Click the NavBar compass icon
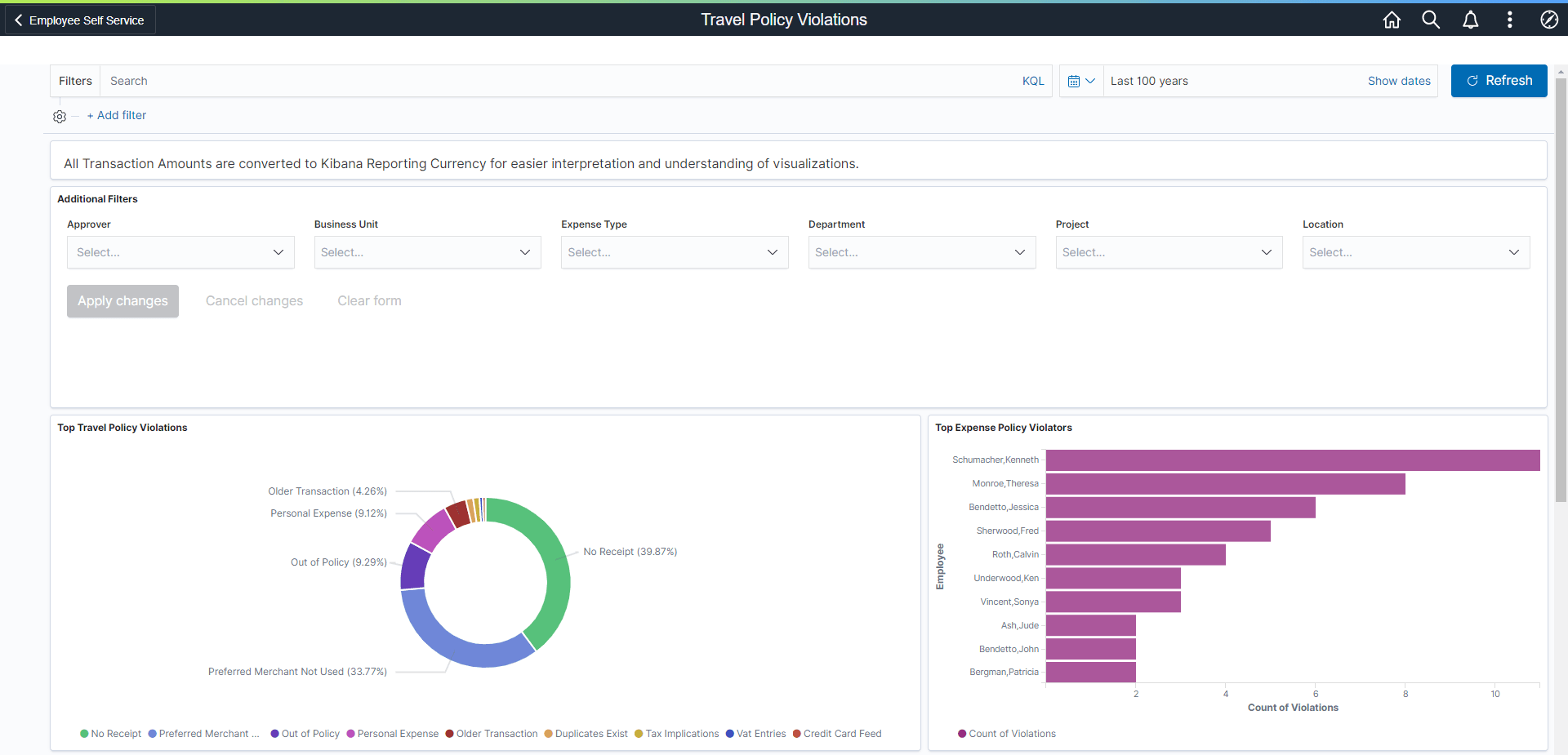This screenshot has height=755, width=1568. point(1548,20)
